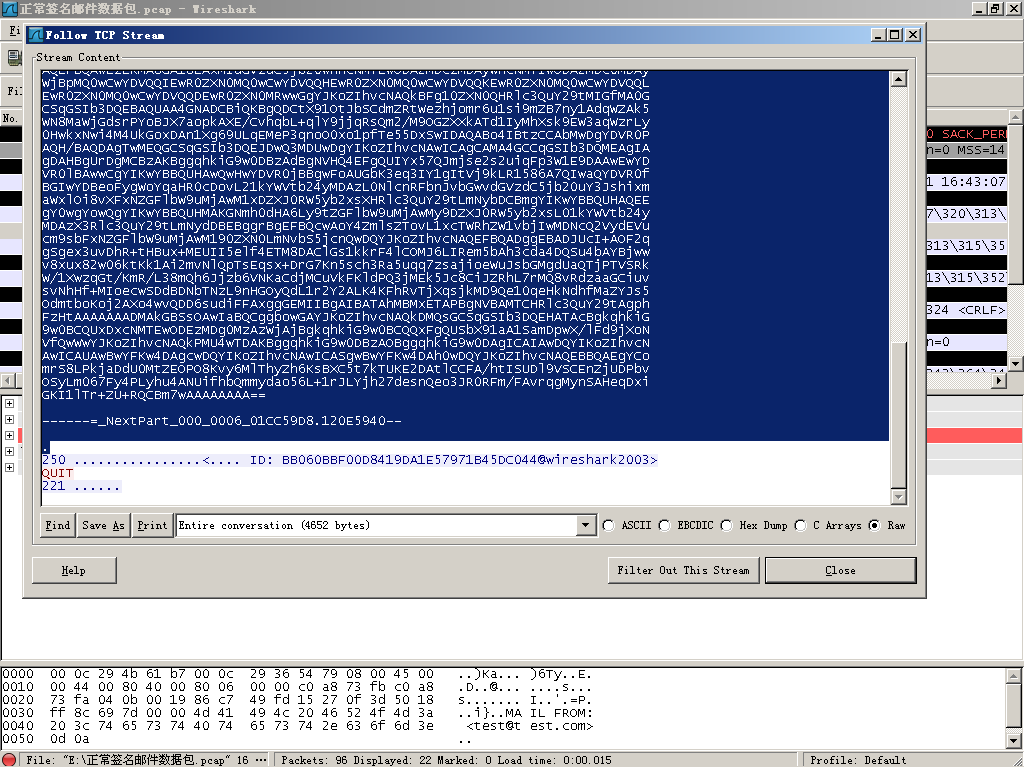
Task: Click the packet list scroll-up arrow in main window
Action: [1016, 118]
